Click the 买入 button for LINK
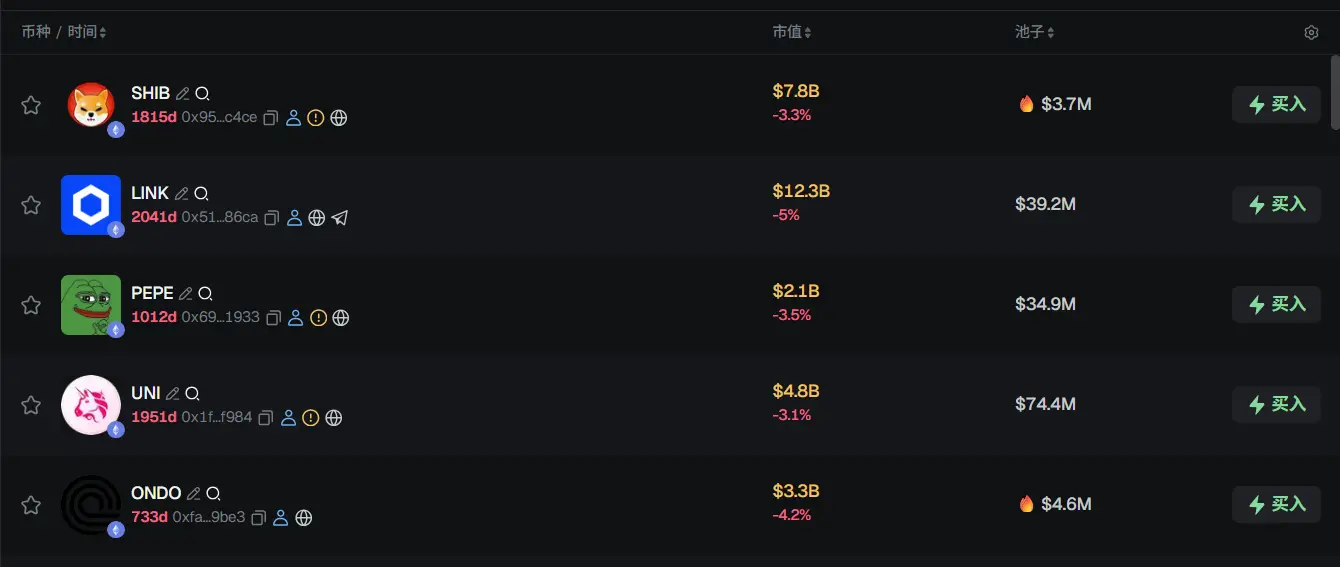The image size is (1340, 567). click(x=1277, y=205)
